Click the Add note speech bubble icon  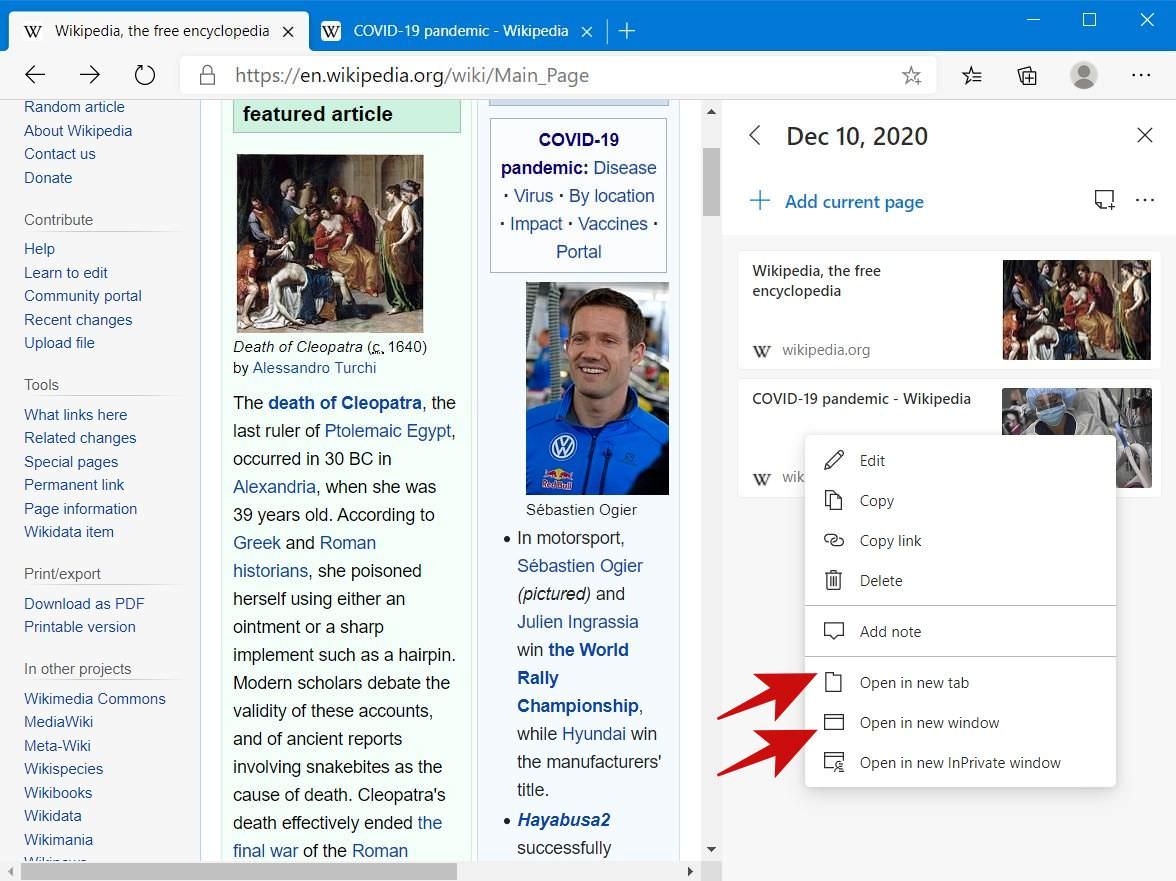pos(833,631)
